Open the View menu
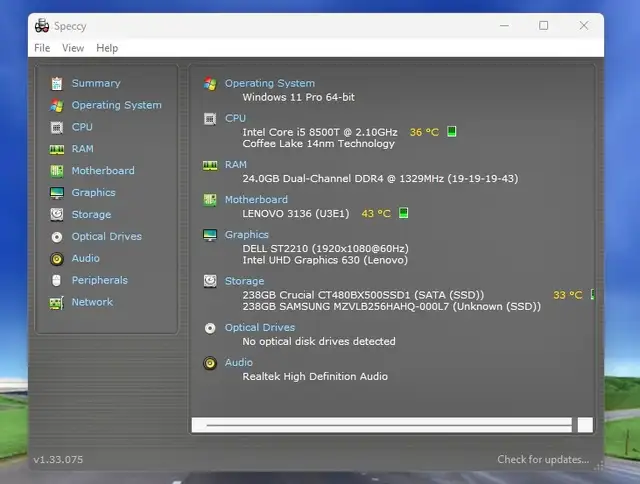The image size is (640, 484). click(x=73, y=48)
